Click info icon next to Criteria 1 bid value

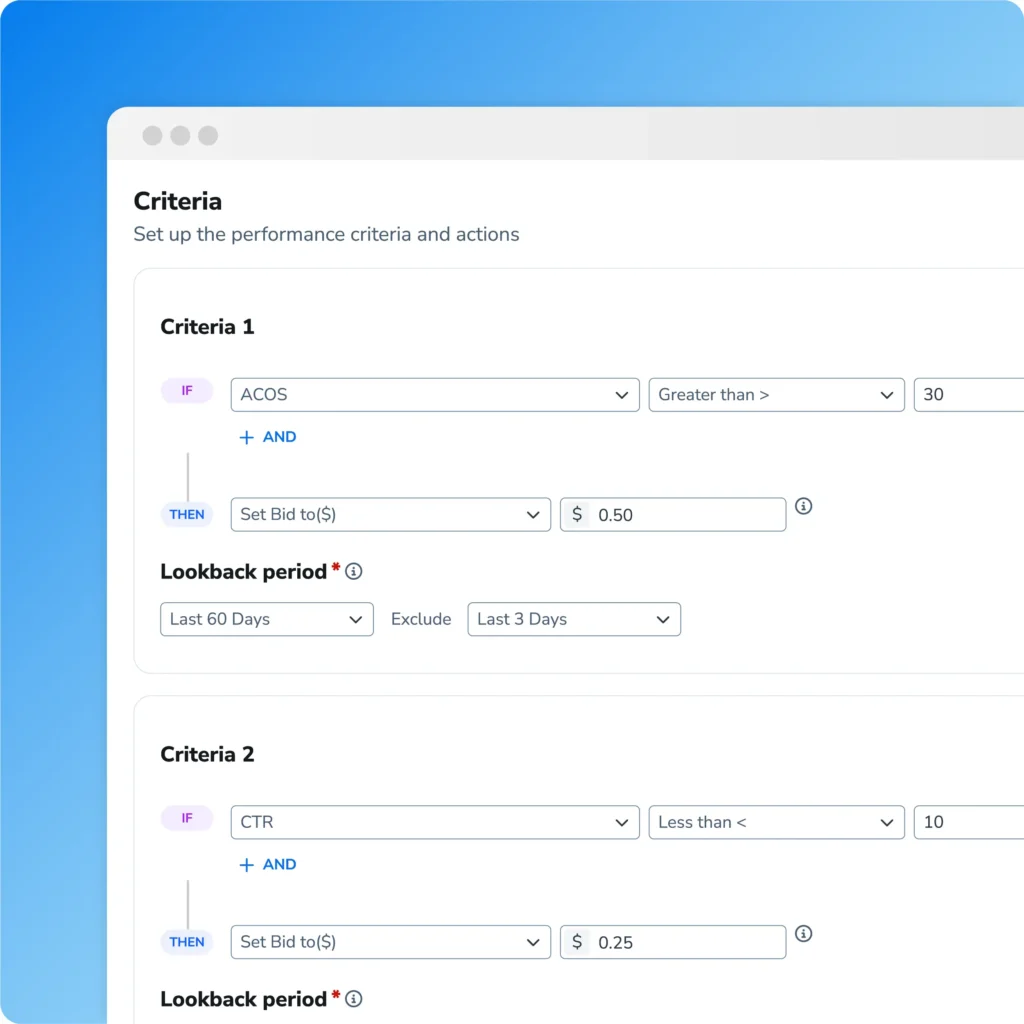click(803, 506)
